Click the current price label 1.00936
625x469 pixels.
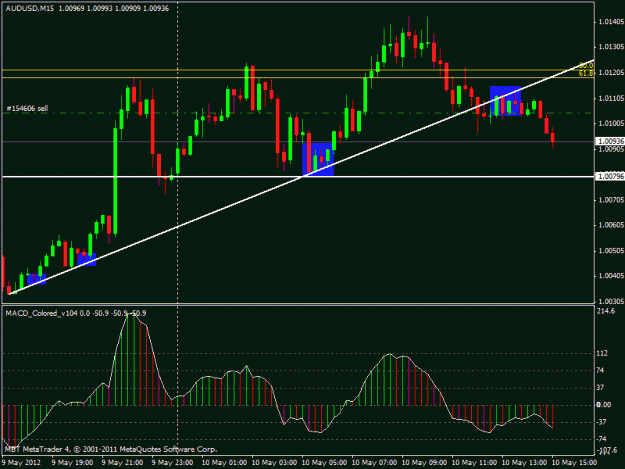pos(609,141)
